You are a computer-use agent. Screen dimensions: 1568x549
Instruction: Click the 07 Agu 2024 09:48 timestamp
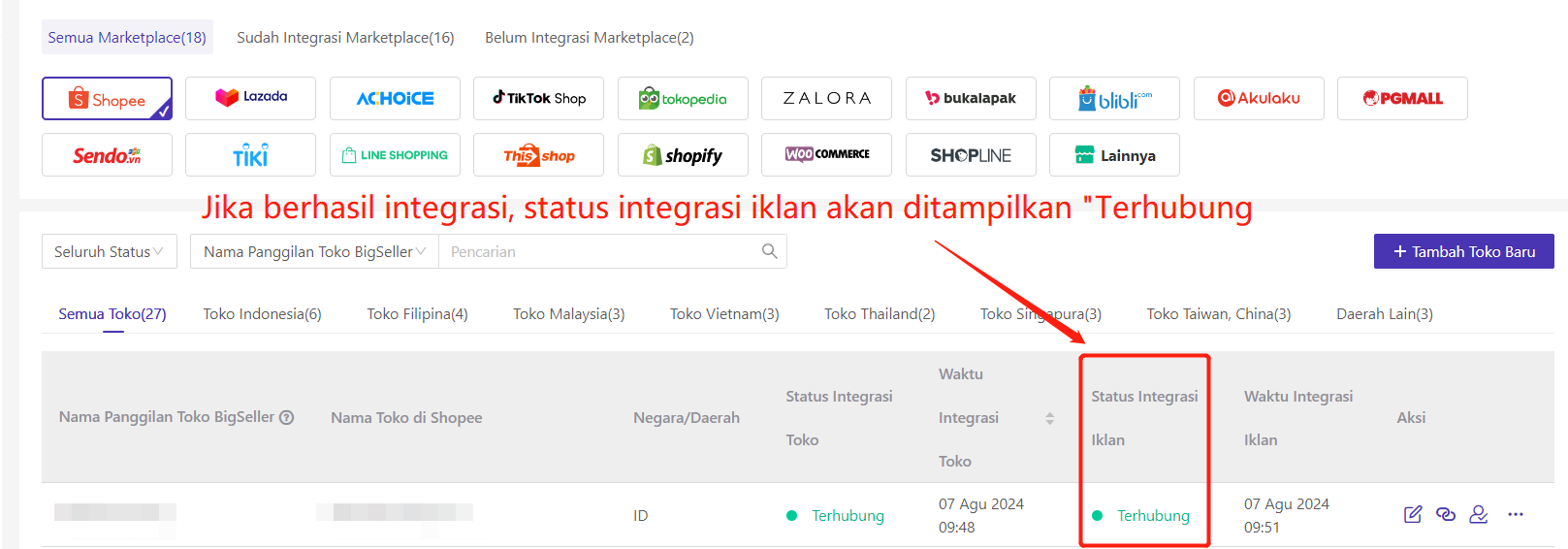981,515
